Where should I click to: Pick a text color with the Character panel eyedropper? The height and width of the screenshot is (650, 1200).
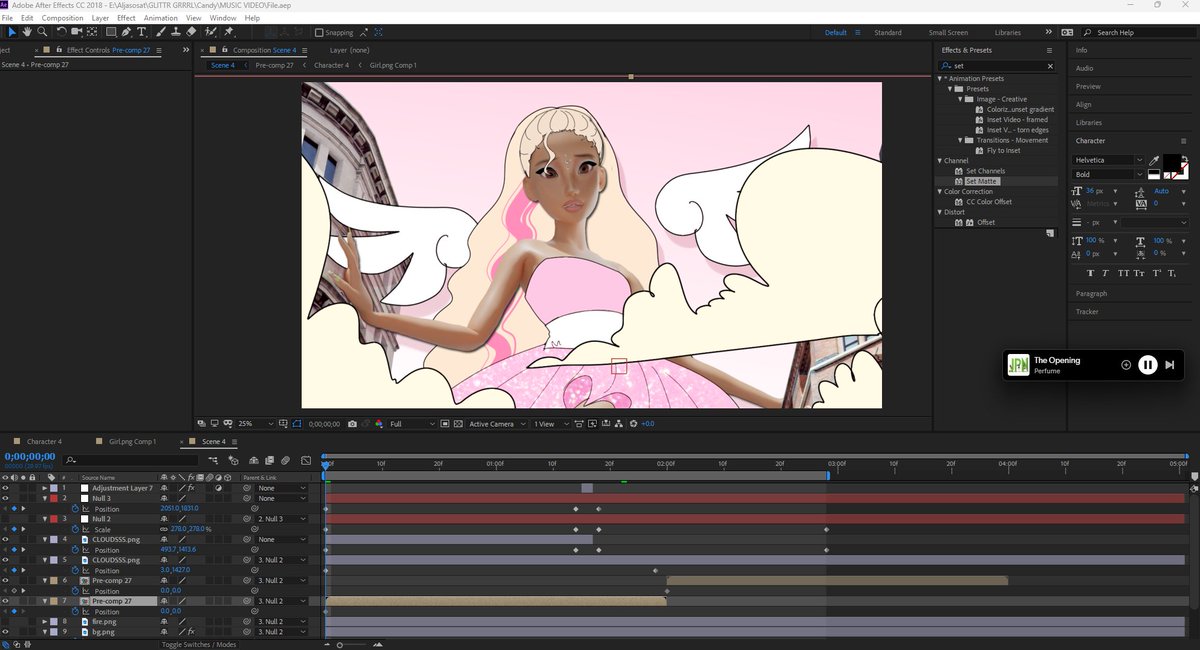point(1156,160)
